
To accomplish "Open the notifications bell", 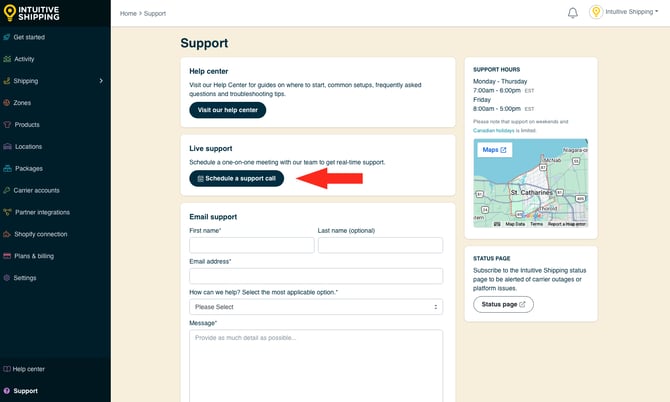I will tap(573, 13).
